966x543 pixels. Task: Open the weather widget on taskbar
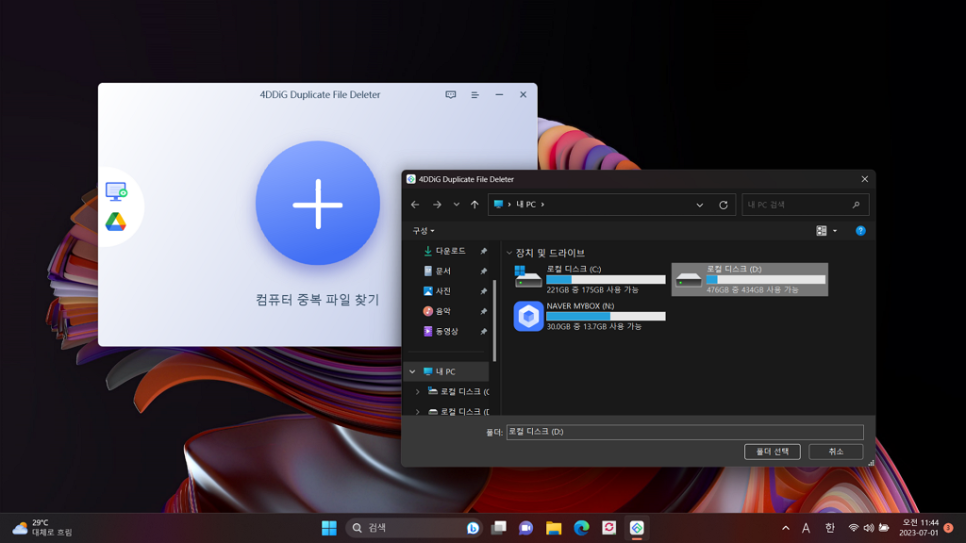click(x=42, y=528)
